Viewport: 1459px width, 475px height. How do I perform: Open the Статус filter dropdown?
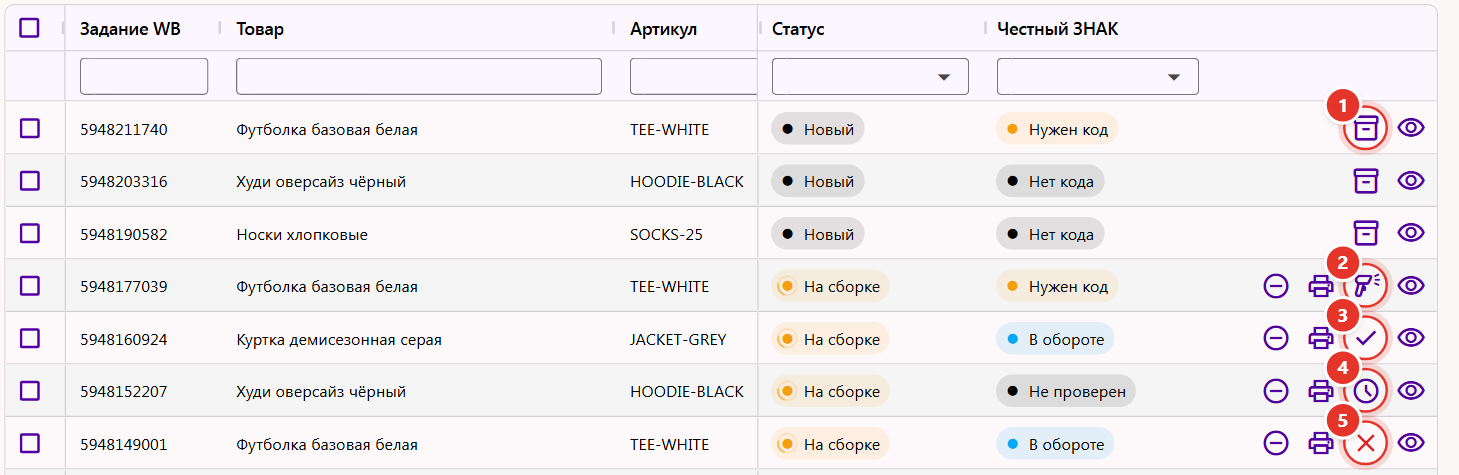870,76
